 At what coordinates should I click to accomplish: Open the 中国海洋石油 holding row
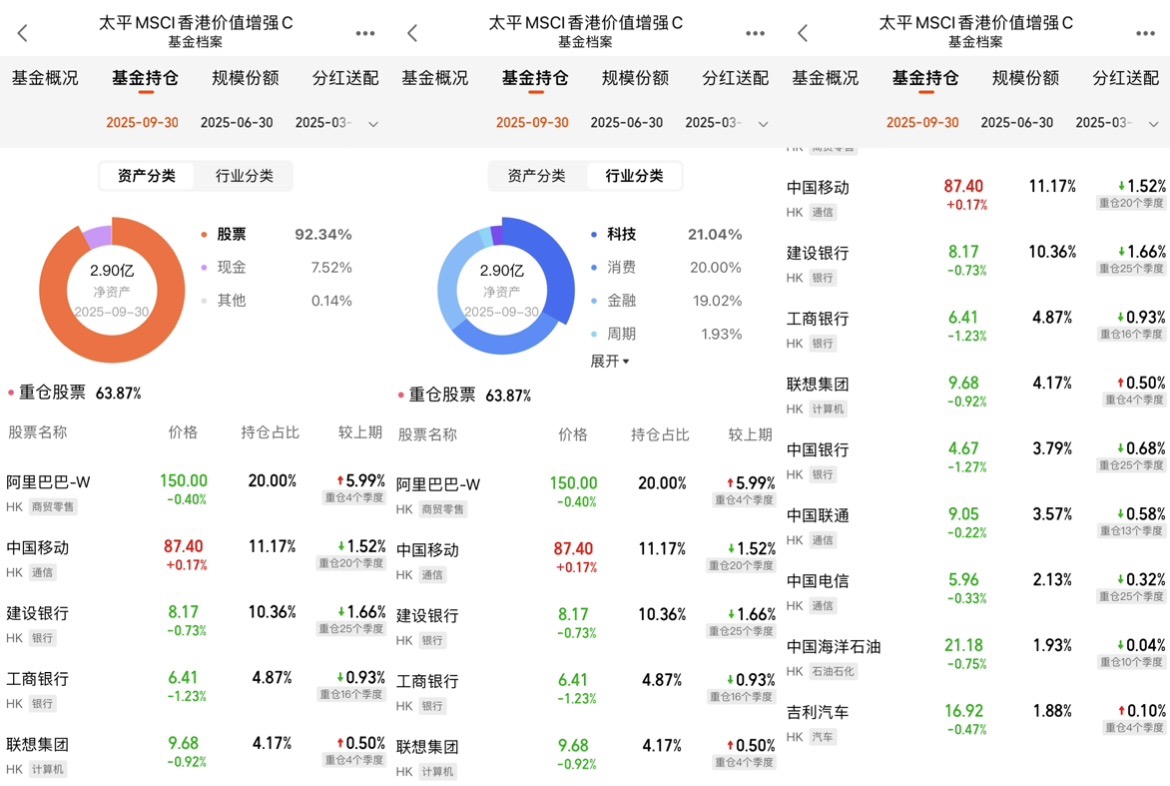tap(975, 658)
